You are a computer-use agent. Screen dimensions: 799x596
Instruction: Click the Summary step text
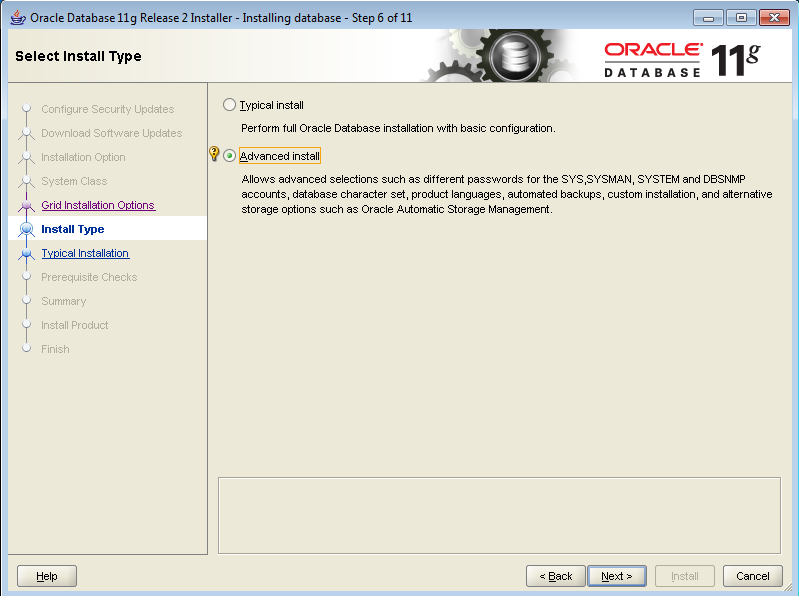click(64, 301)
